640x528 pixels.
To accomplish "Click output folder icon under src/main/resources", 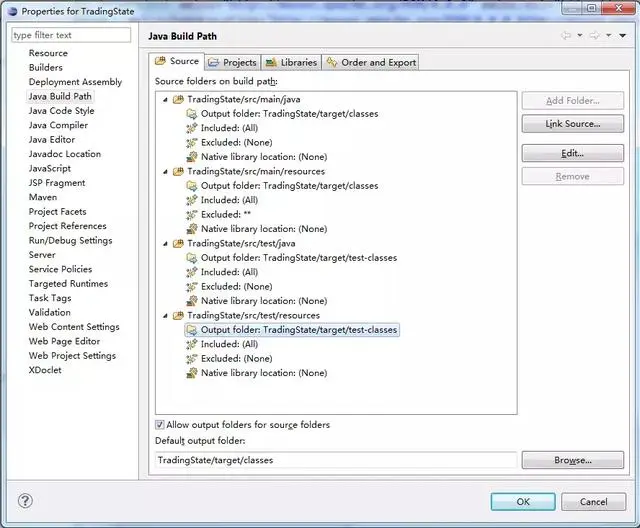I will click(x=192, y=186).
